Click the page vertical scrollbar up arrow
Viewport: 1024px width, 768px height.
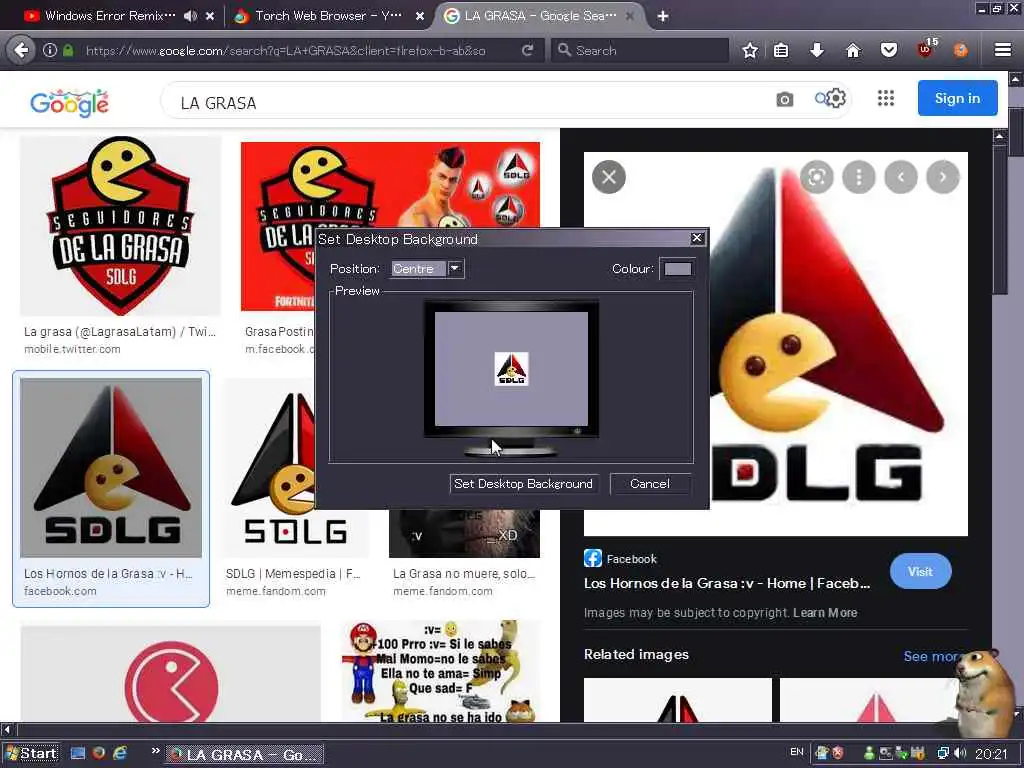pyautogui.click(x=1016, y=79)
